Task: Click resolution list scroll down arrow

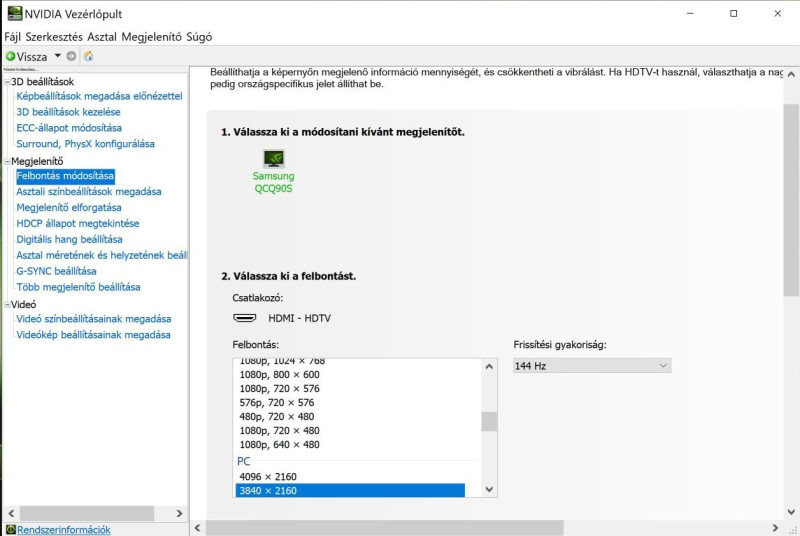Action: pyautogui.click(x=489, y=490)
